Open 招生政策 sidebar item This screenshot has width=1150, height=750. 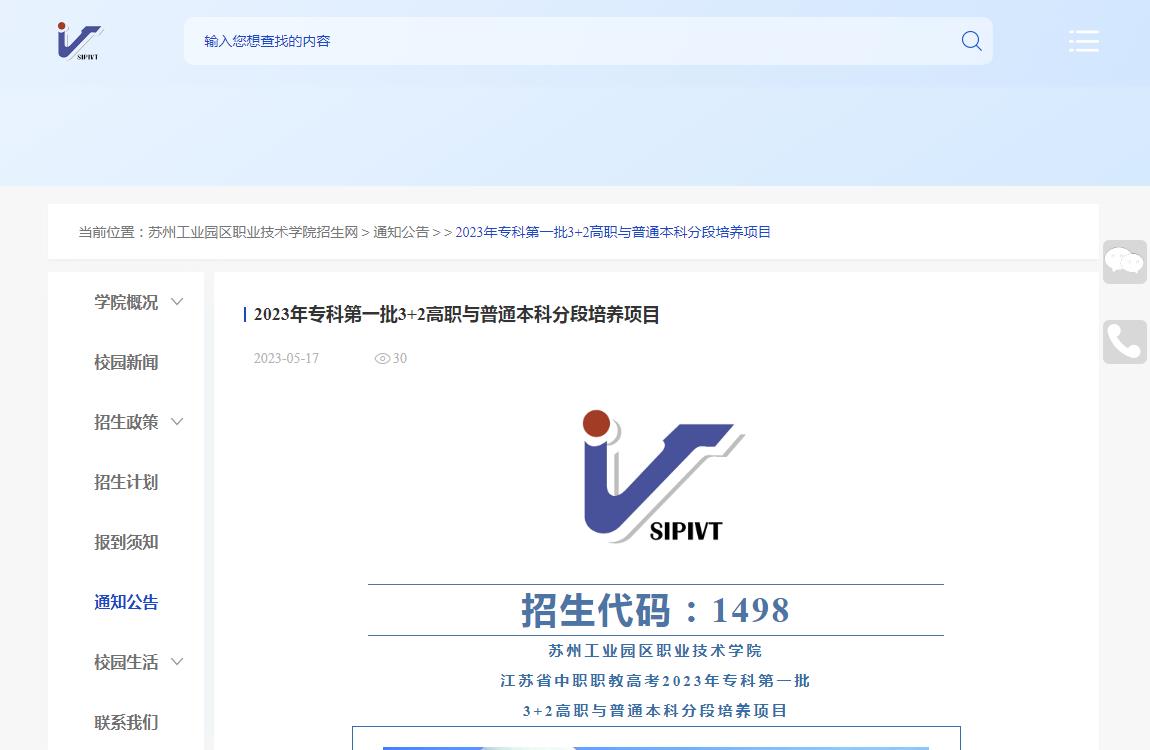pos(126,422)
